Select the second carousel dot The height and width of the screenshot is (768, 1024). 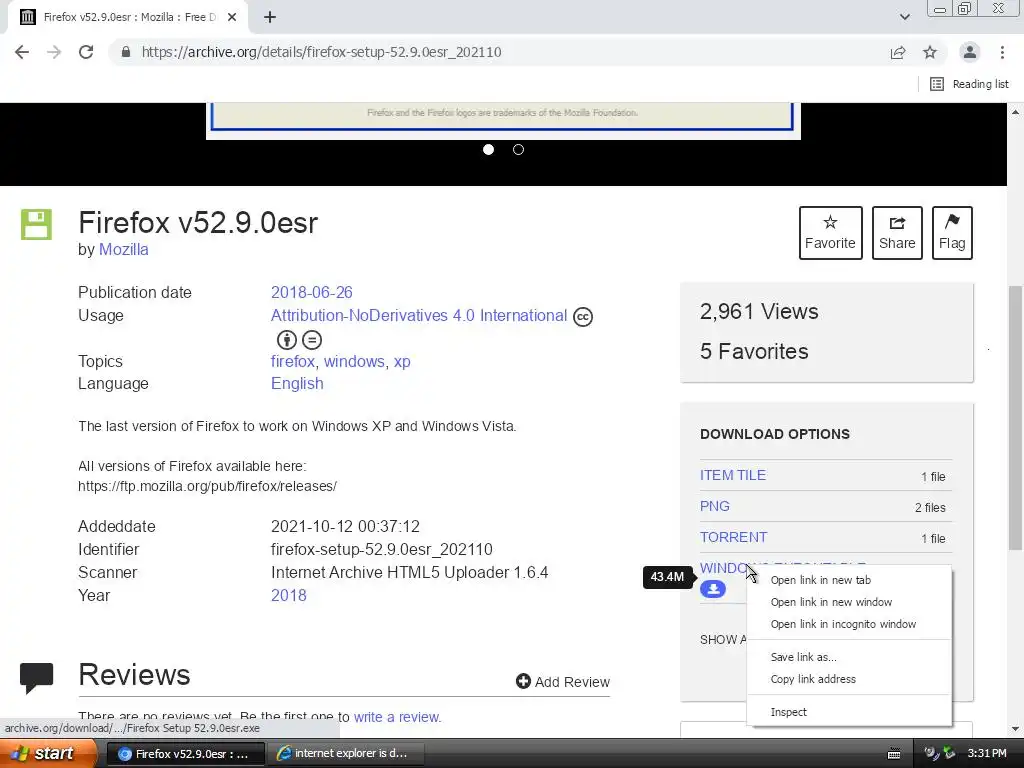[x=519, y=150]
